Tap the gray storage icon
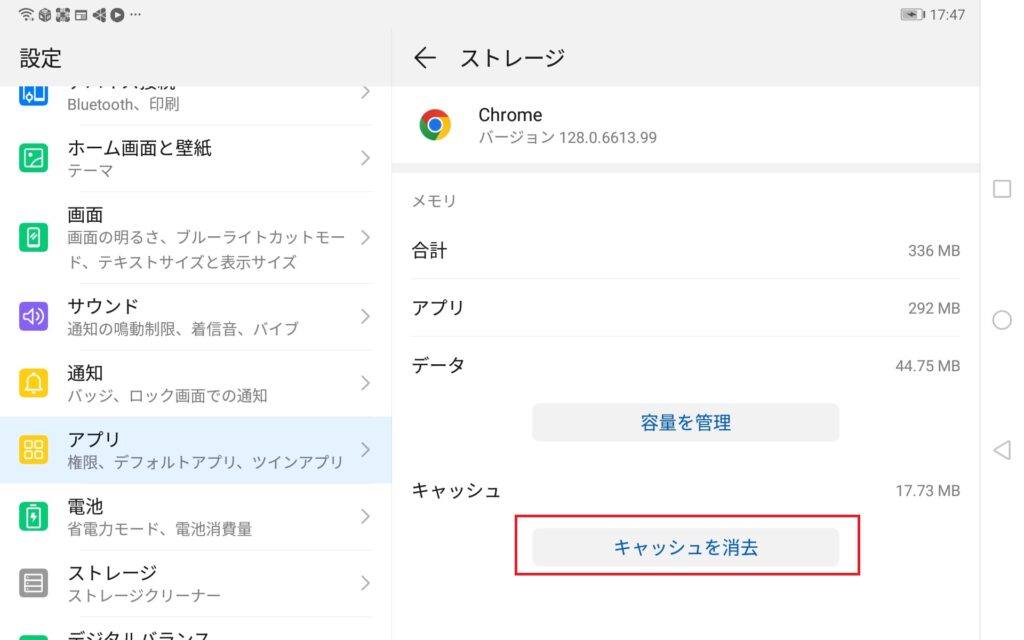 click(x=33, y=583)
